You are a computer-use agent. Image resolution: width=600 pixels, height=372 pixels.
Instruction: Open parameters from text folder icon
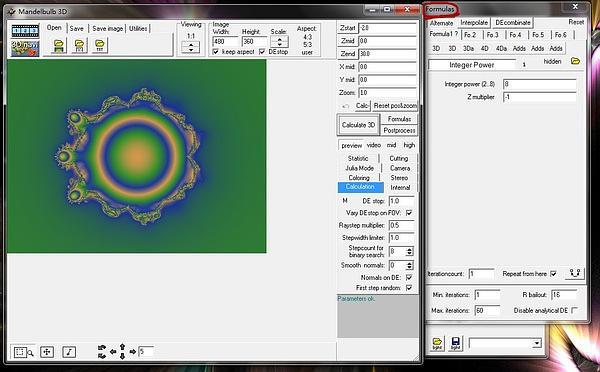[x=99, y=46]
